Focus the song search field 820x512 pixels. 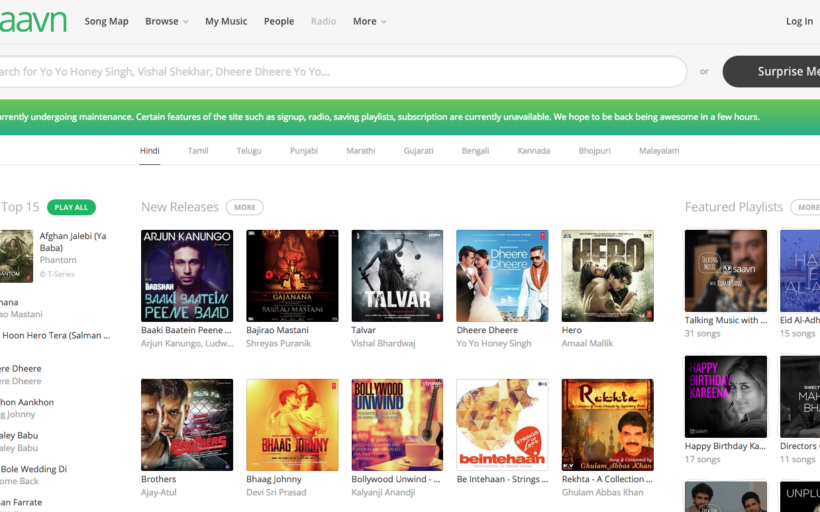point(343,72)
